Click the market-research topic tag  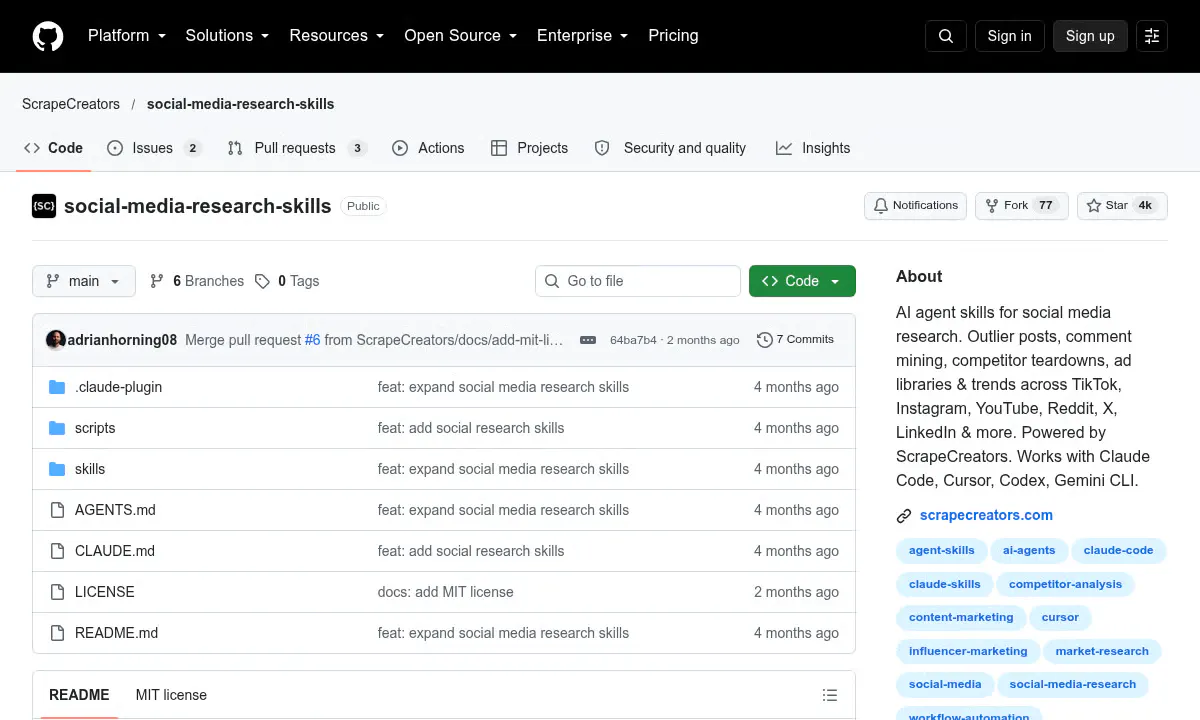point(1102,651)
